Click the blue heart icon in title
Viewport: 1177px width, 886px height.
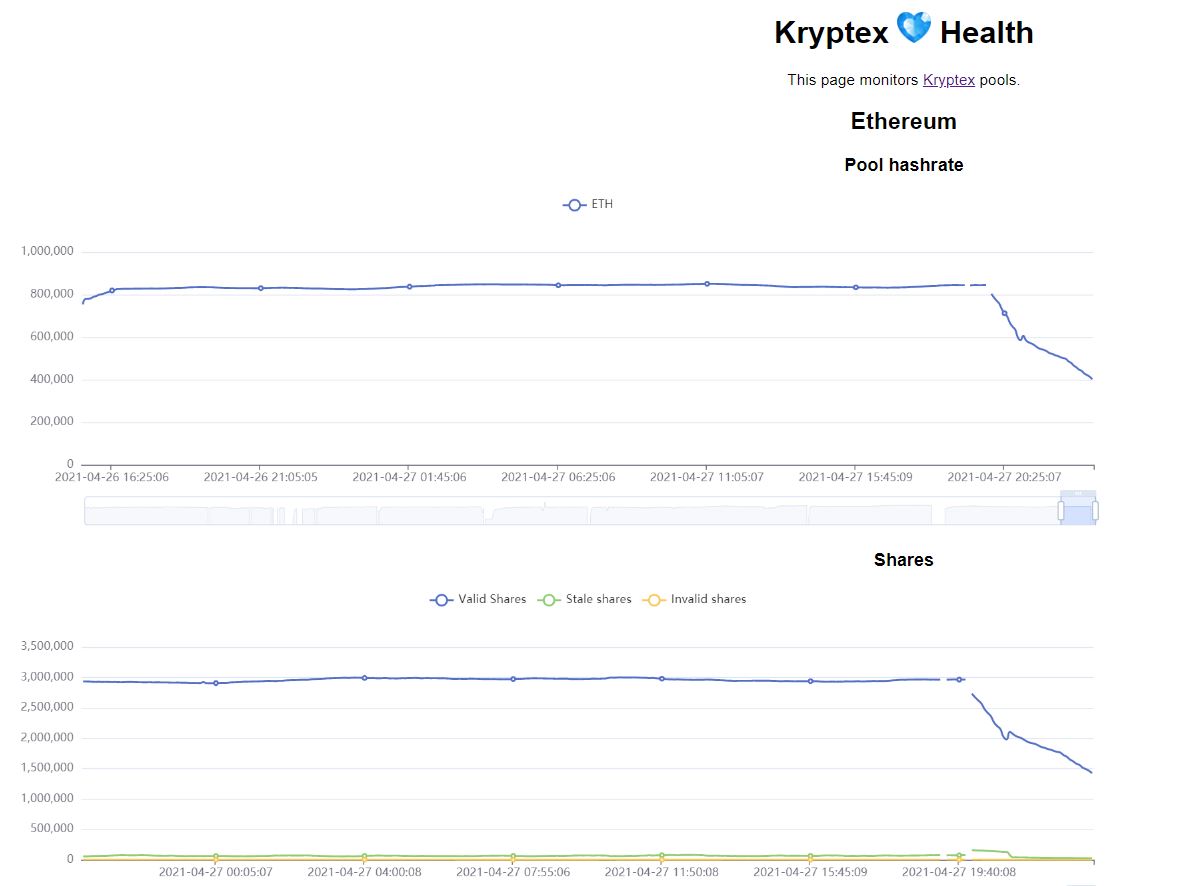(x=914, y=29)
